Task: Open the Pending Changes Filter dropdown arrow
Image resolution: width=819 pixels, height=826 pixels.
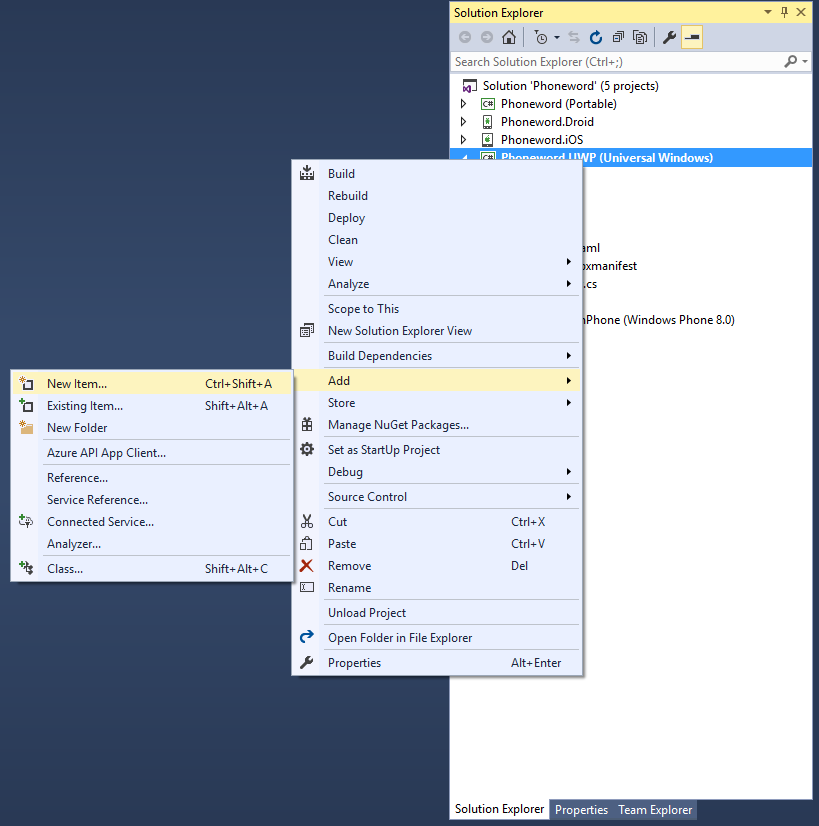Action: pyautogui.click(x=557, y=38)
